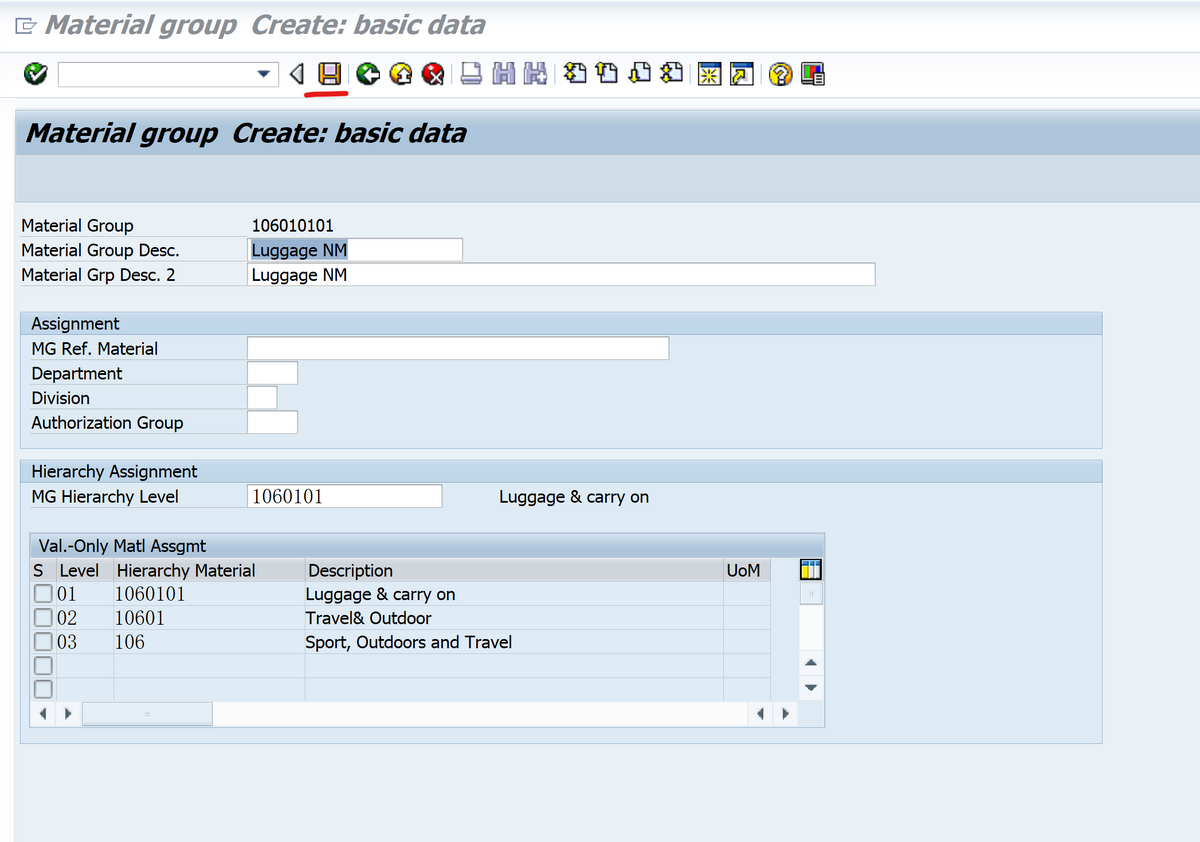The image size is (1200, 842).
Task: Select the checkbox for level 01 row
Action: point(43,594)
